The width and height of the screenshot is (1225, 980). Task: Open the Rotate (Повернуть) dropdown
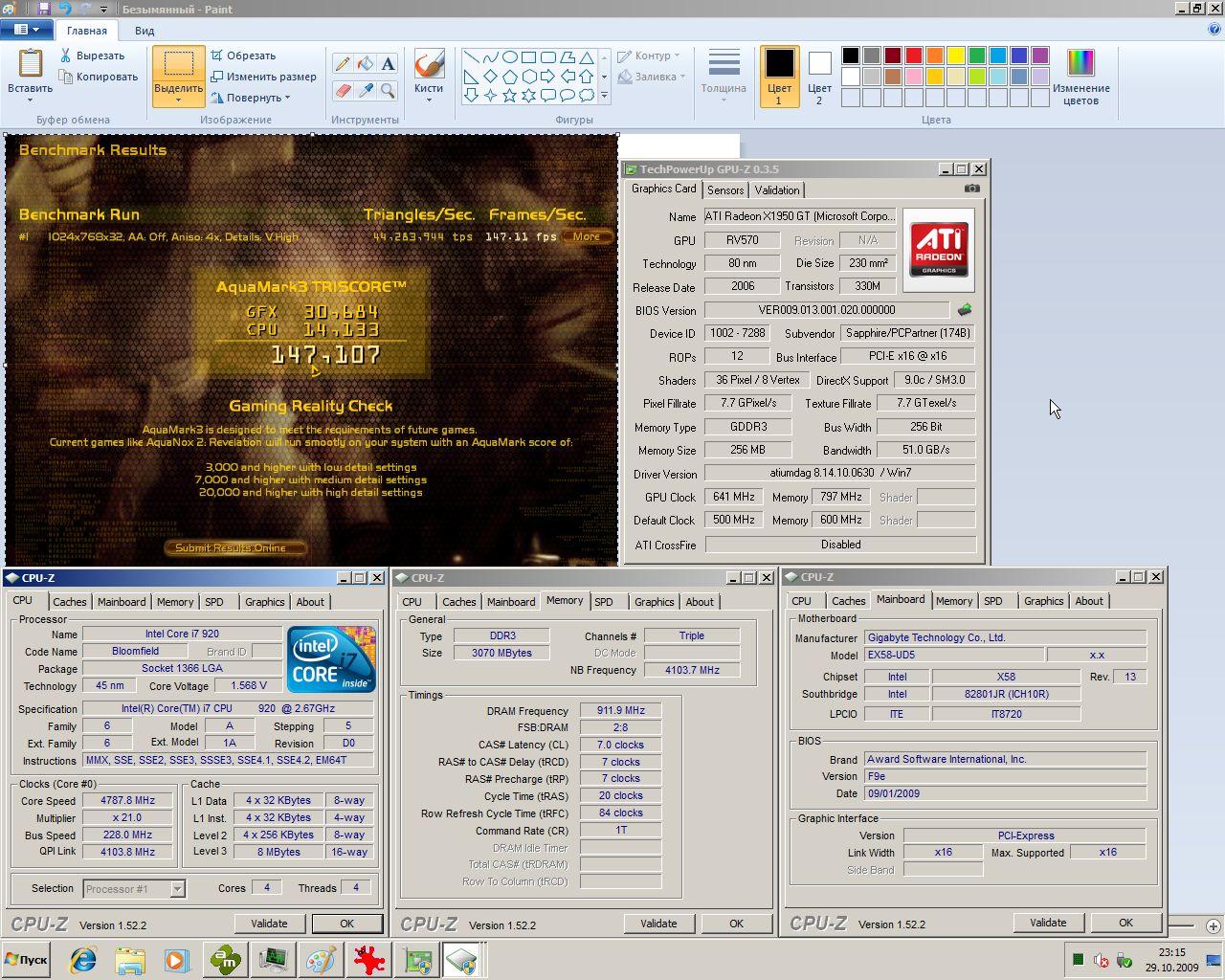pyautogui.click(x=250, y=98)
